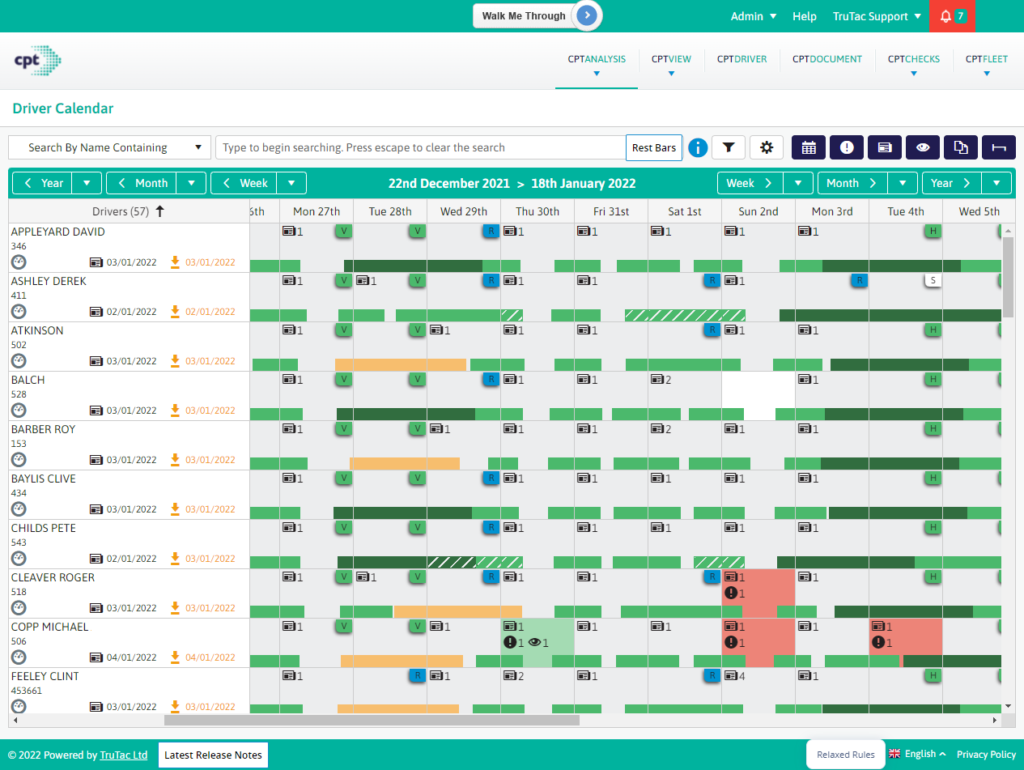Toggle the Rest Bars display
The image size is (1024, 770).
tap(654, 147)
